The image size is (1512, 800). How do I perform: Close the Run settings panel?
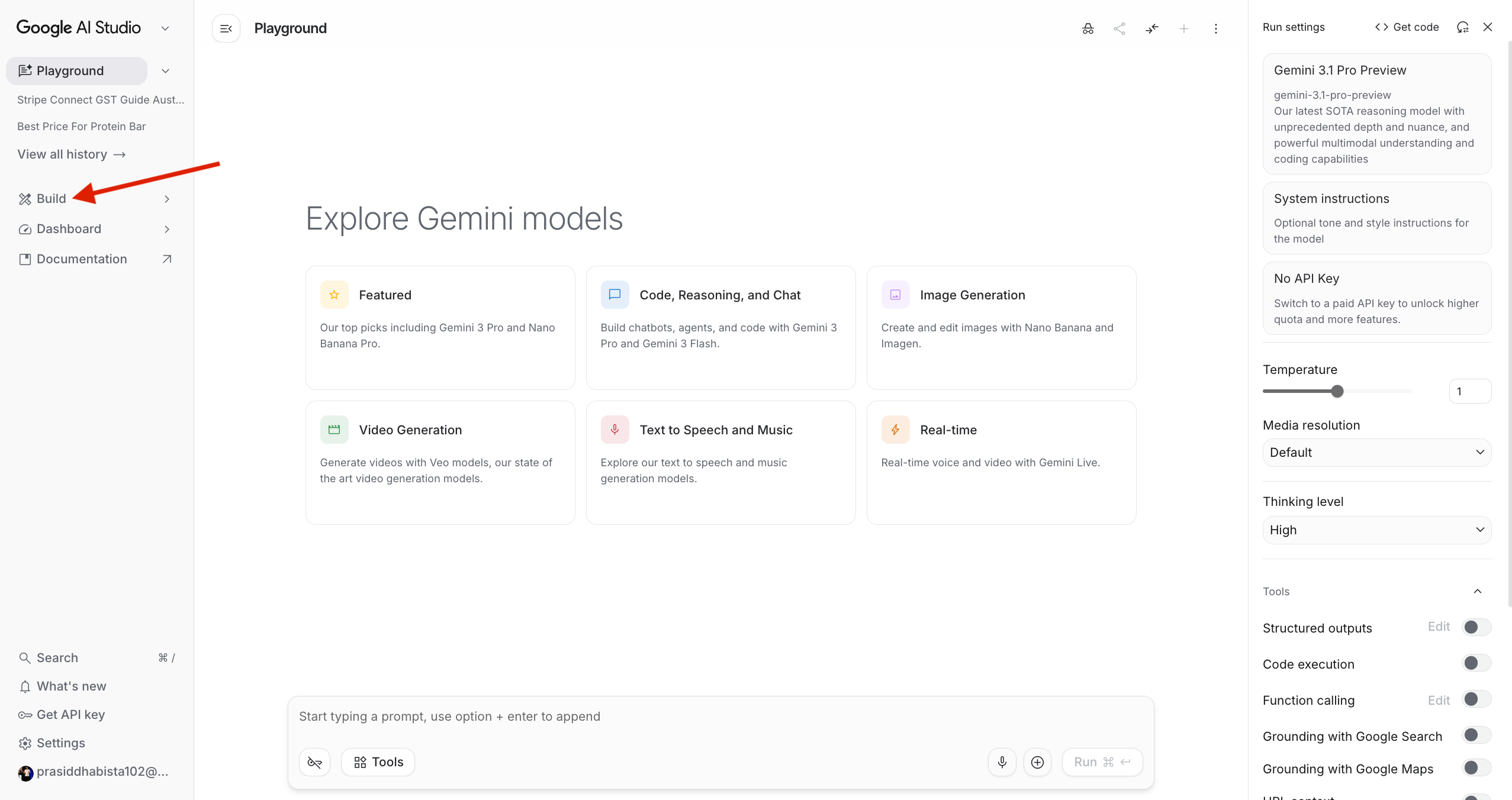(1488, 27)
